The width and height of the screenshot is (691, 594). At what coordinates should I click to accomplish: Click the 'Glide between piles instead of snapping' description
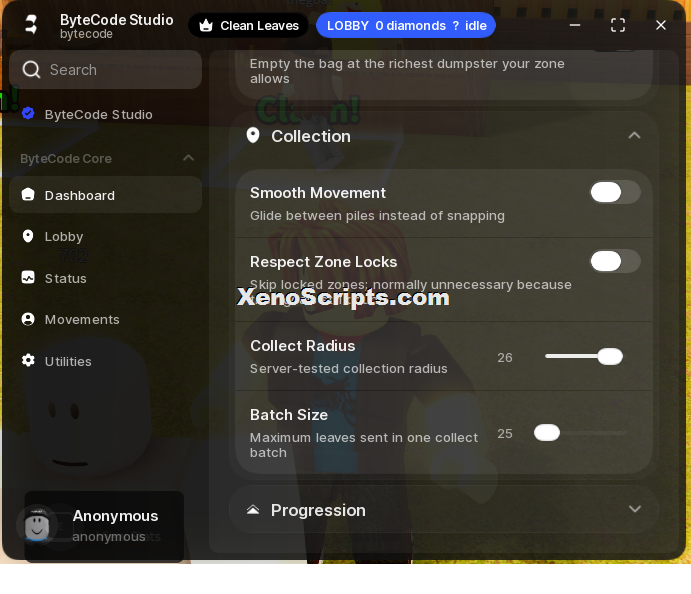coord(377,215)
